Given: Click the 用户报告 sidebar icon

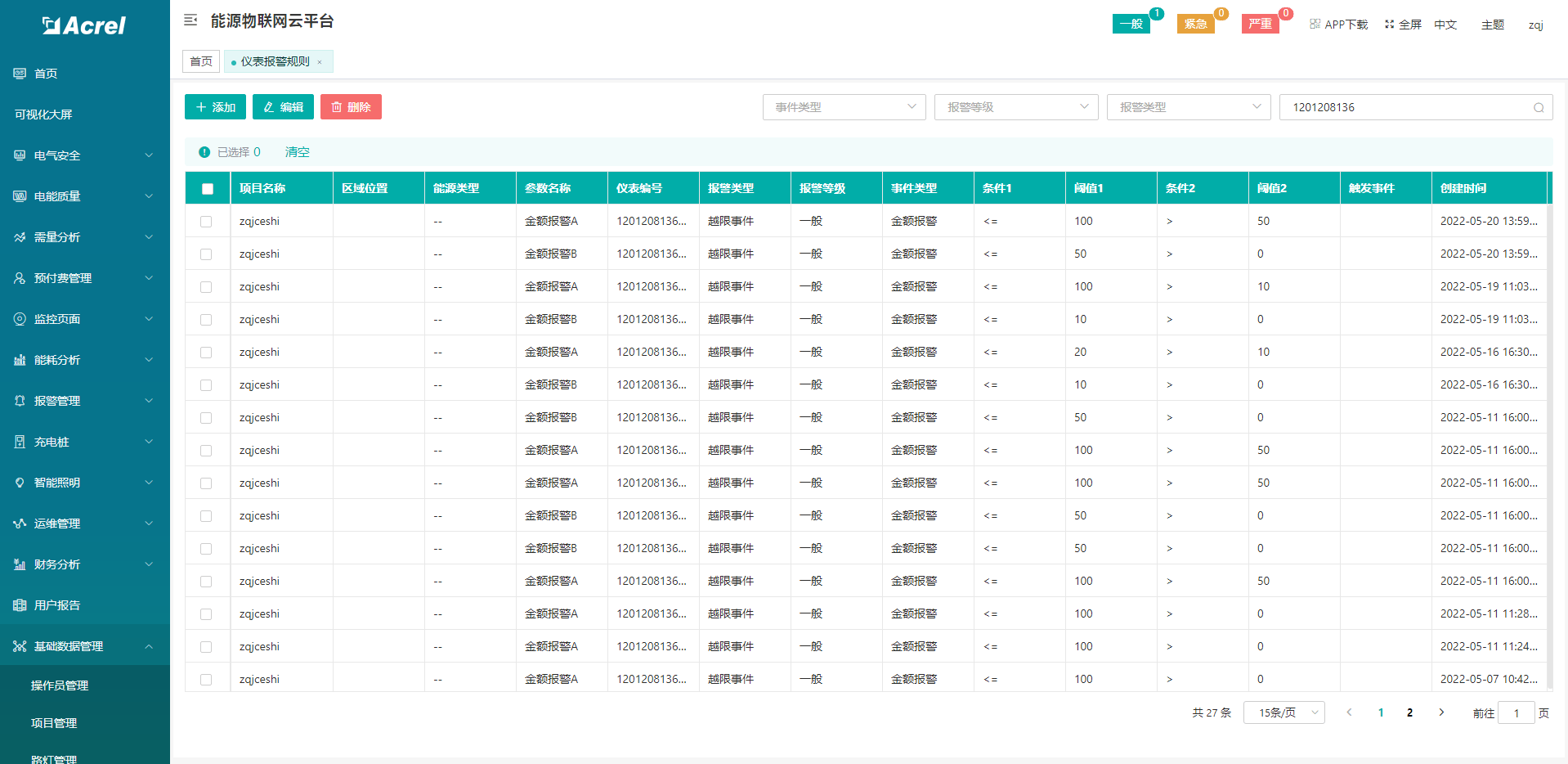Looking at the screenshot, I should pos(20,605).
